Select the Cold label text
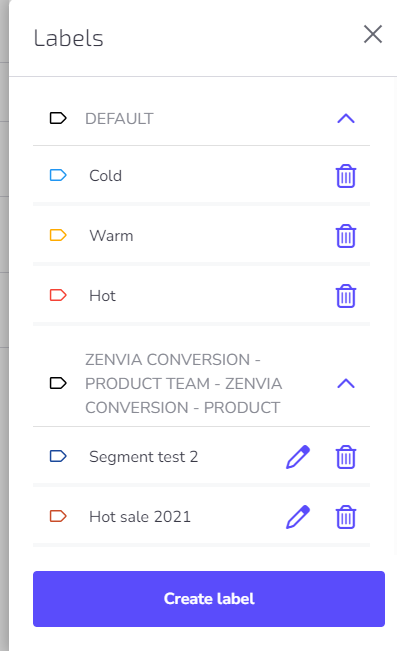The image size is (397, 651). pos(105,176)
